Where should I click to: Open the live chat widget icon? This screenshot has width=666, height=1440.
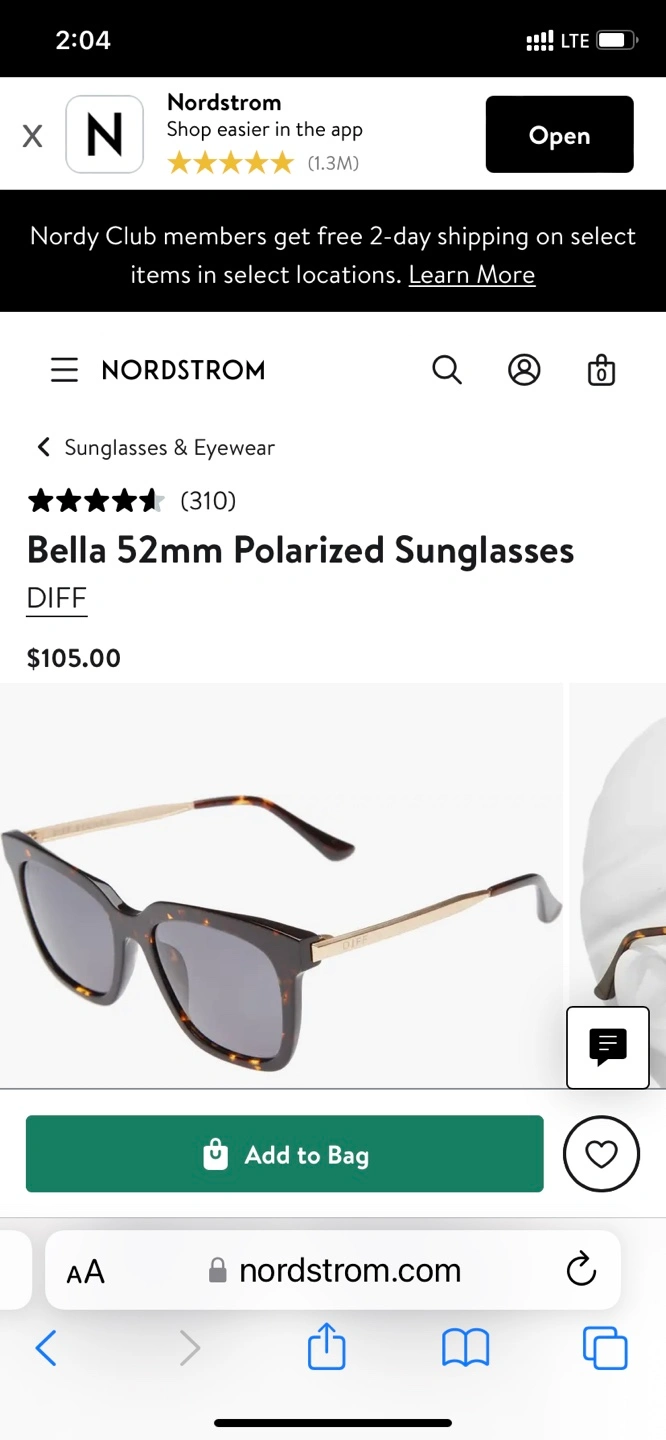point(608,1047)
